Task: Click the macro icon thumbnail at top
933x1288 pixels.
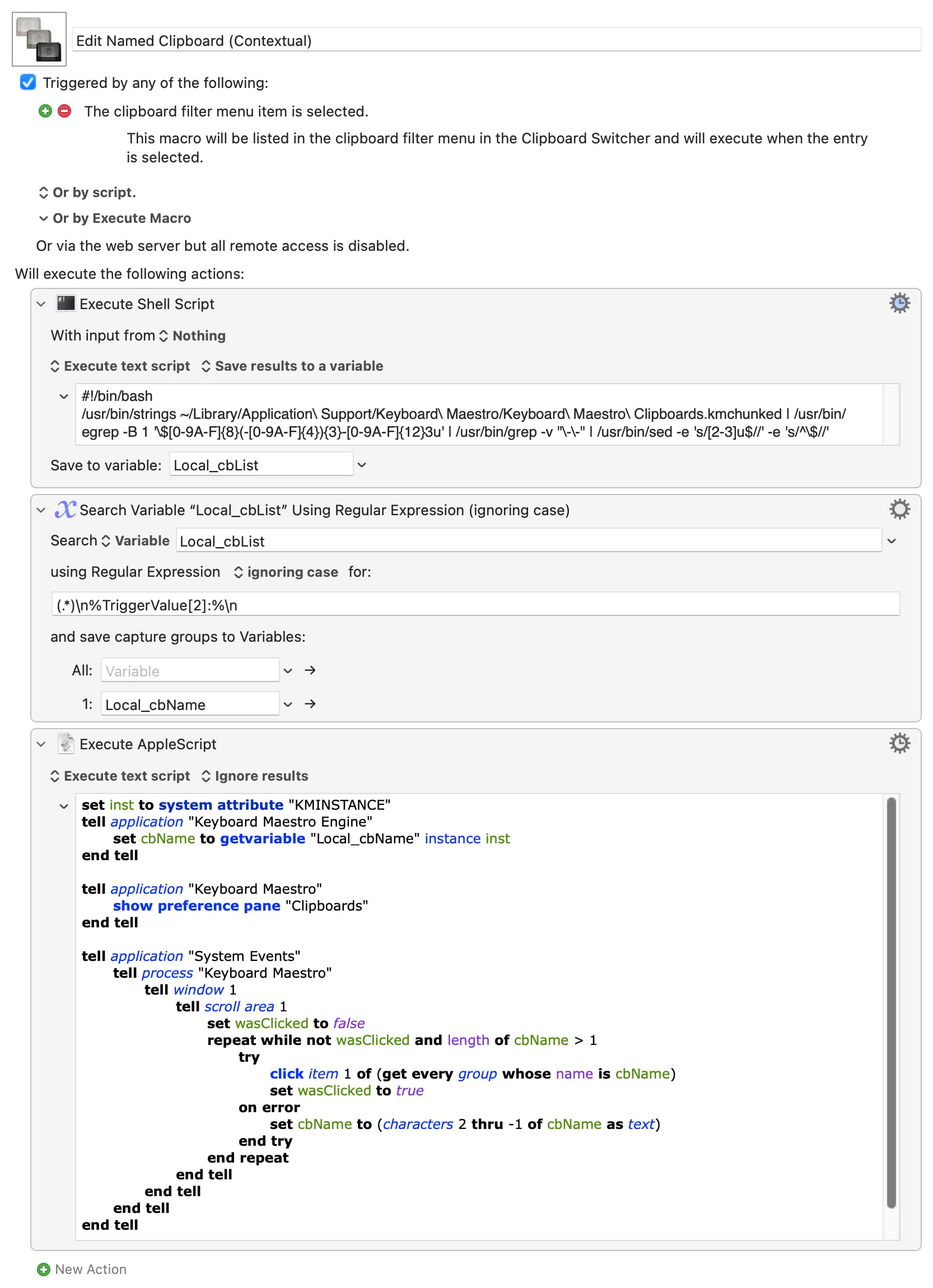Action: coord(39,39)
